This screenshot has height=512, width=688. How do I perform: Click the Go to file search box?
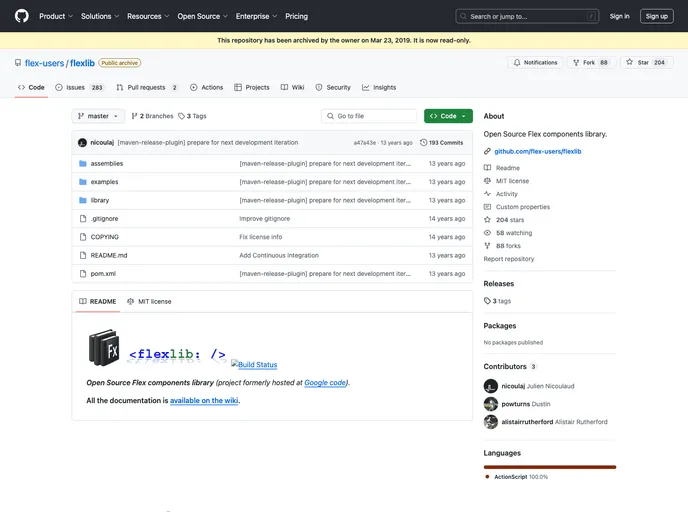point(369,116)
